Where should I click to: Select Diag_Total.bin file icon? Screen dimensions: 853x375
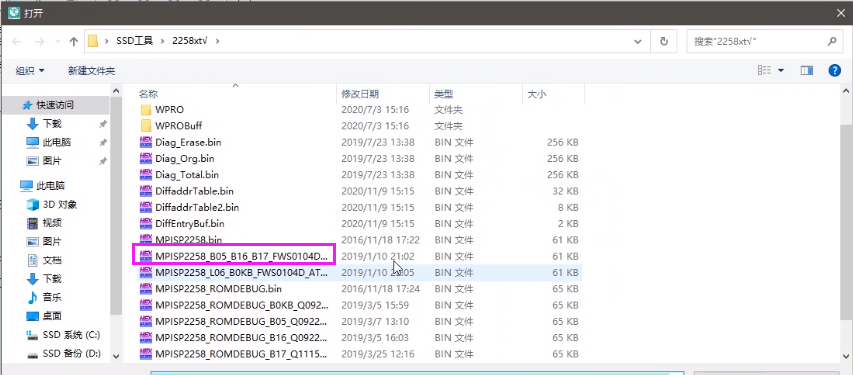(145, 175)
